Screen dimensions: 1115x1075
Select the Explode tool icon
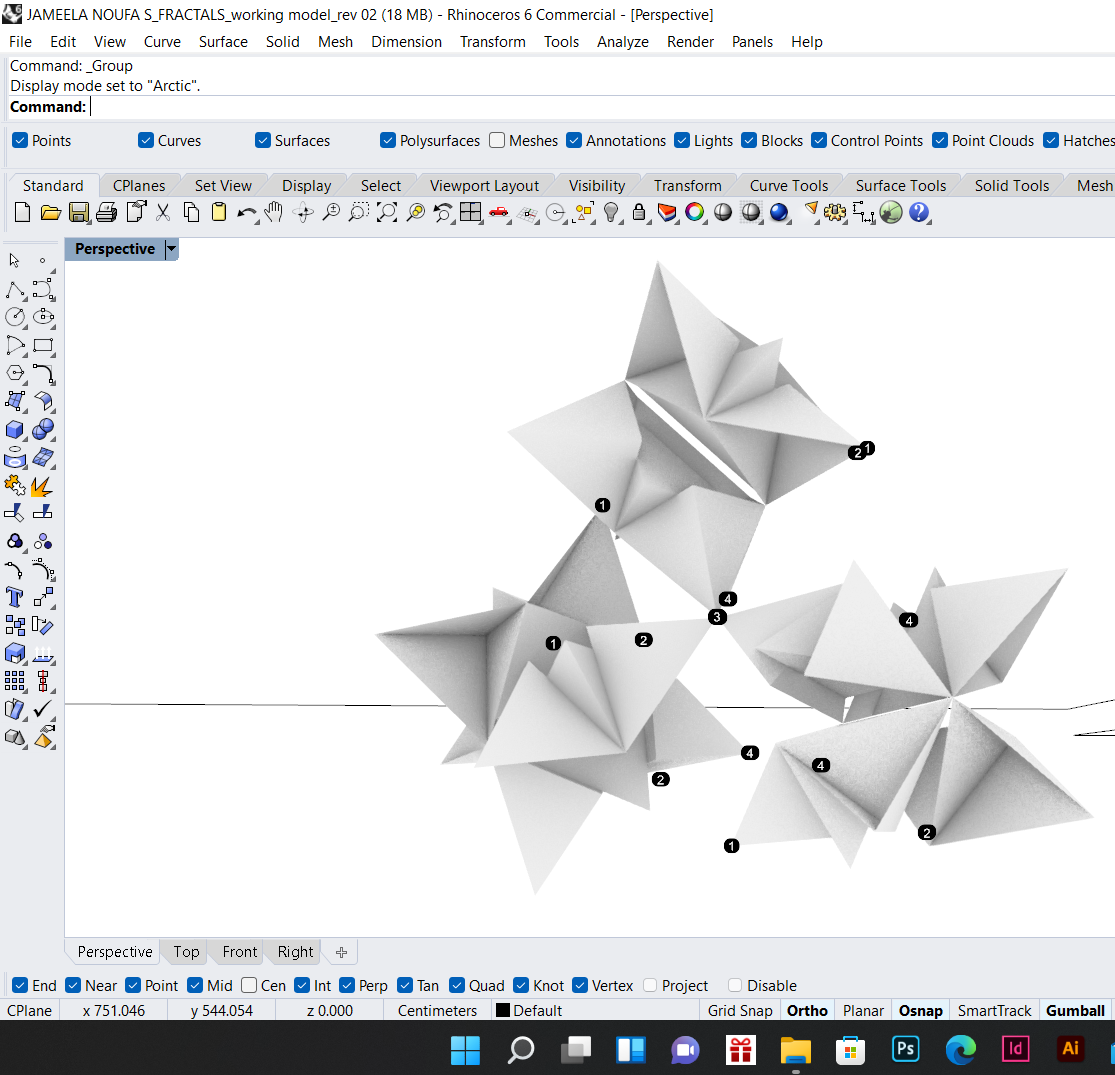click(43, 487)
